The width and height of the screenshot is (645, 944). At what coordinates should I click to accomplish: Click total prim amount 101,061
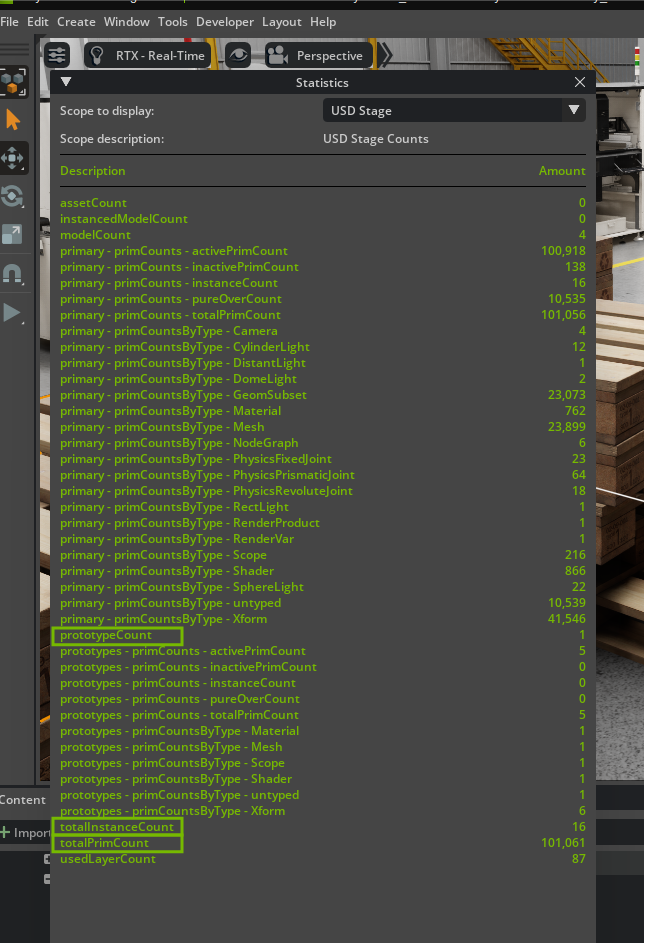(563, 843)
